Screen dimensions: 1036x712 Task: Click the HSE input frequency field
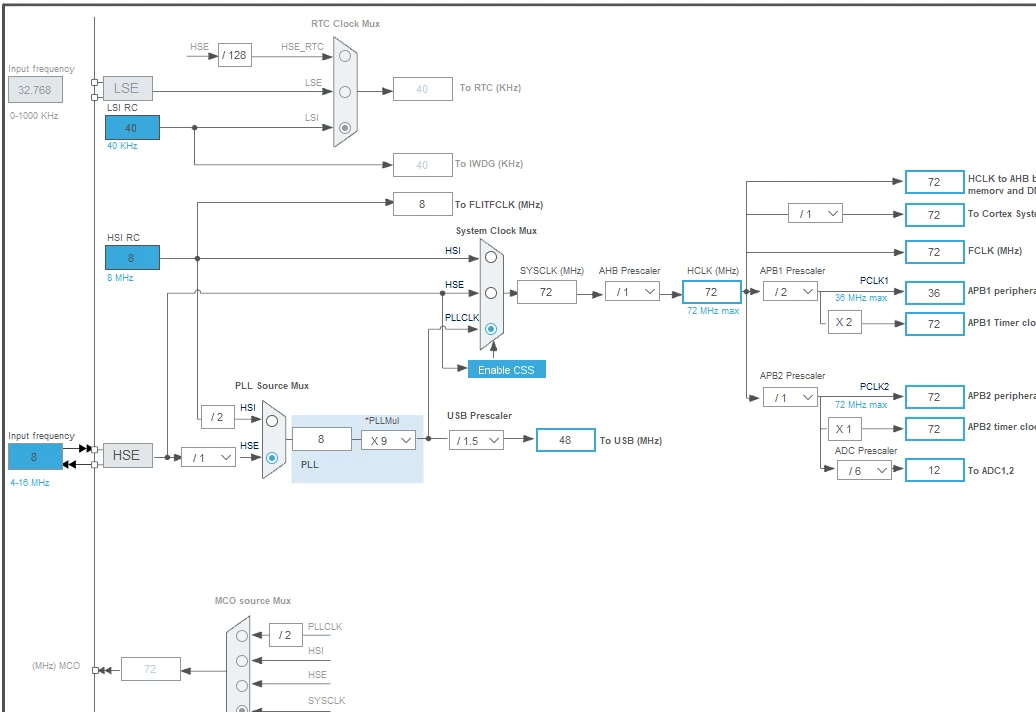[x=36, y=456]
